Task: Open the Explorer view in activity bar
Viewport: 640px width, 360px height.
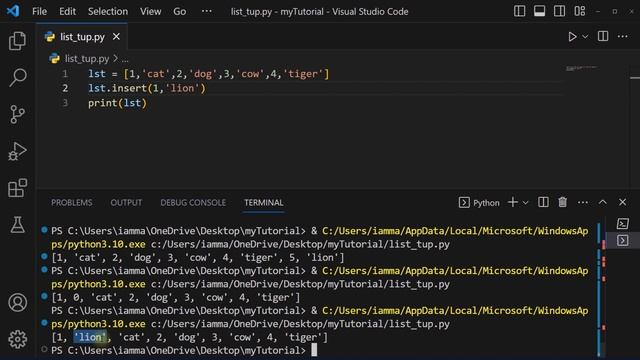Action: coord(18,41)
